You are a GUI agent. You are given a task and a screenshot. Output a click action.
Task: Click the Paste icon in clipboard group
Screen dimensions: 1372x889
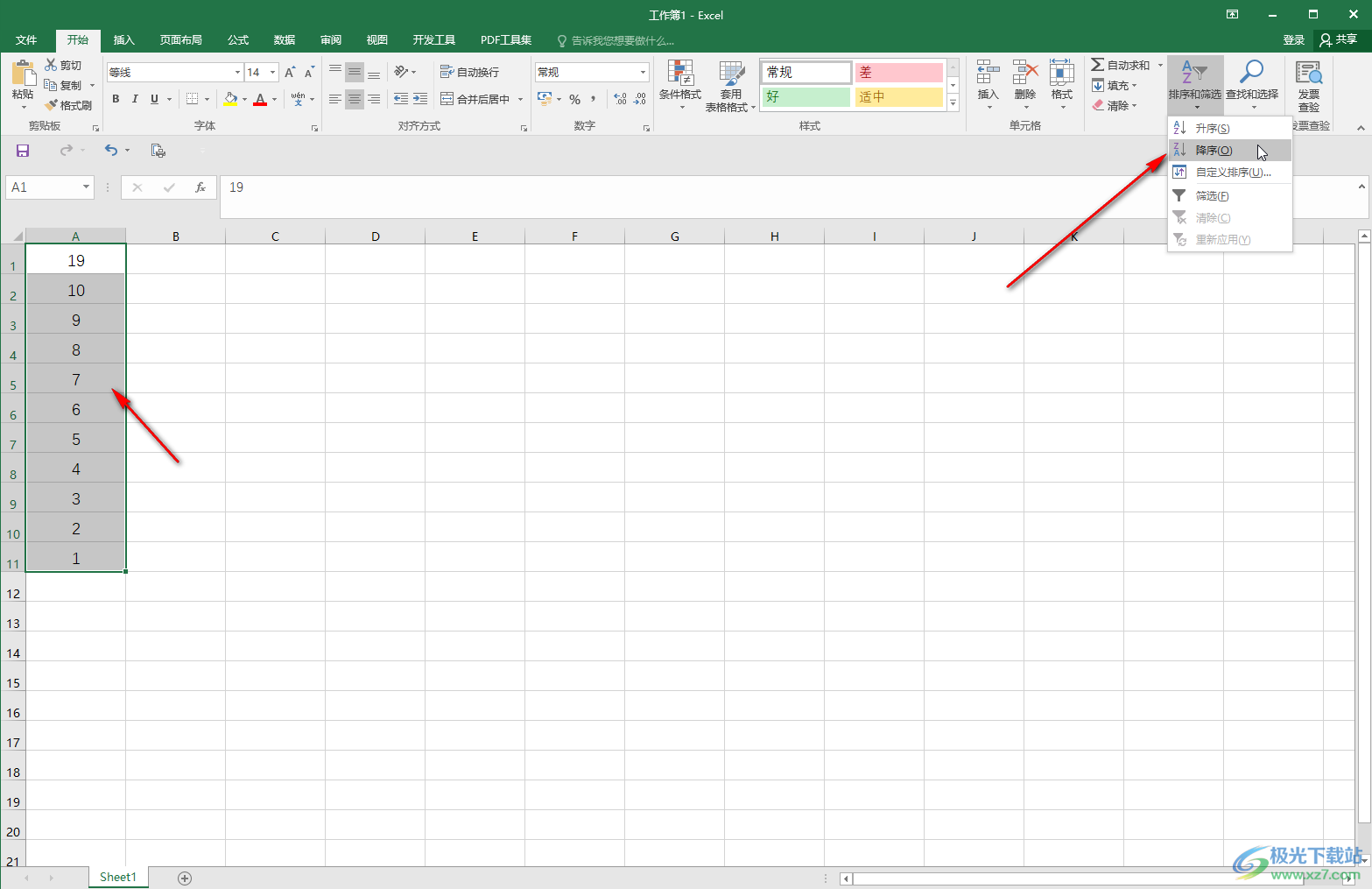click(23, 74)
